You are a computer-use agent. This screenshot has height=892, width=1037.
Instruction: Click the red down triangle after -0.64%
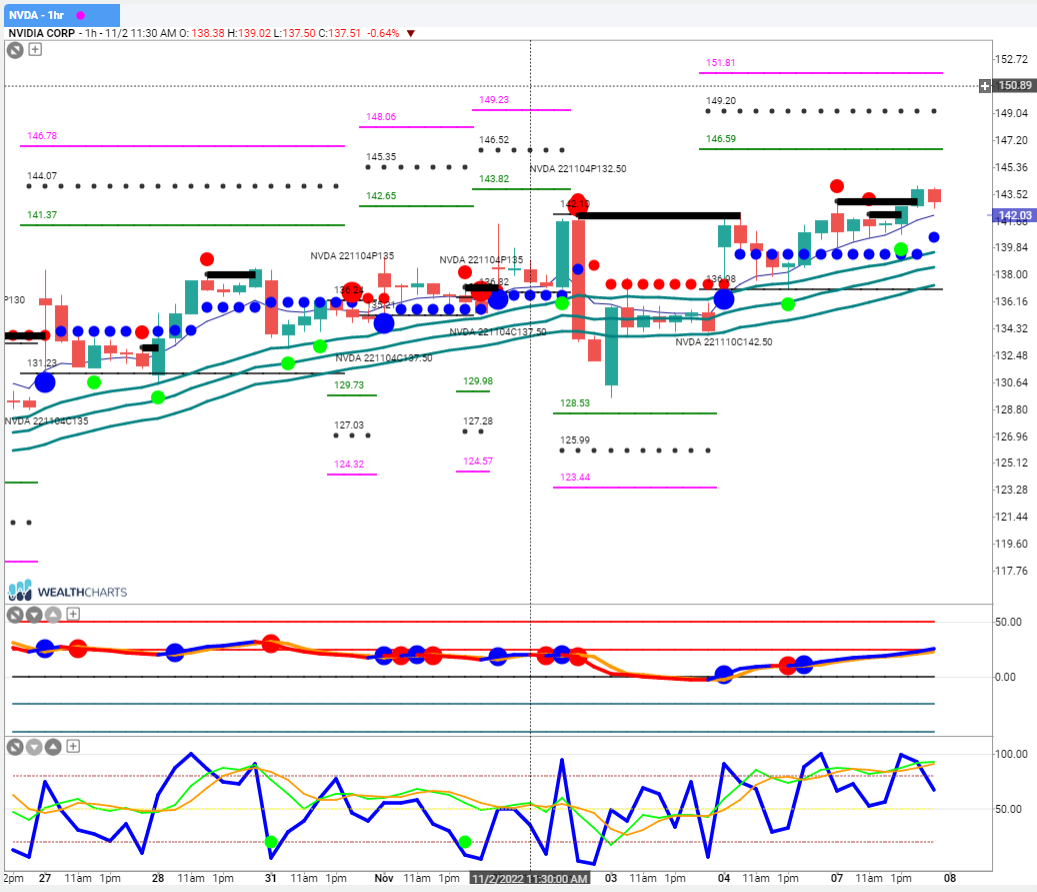pos(411,33)
